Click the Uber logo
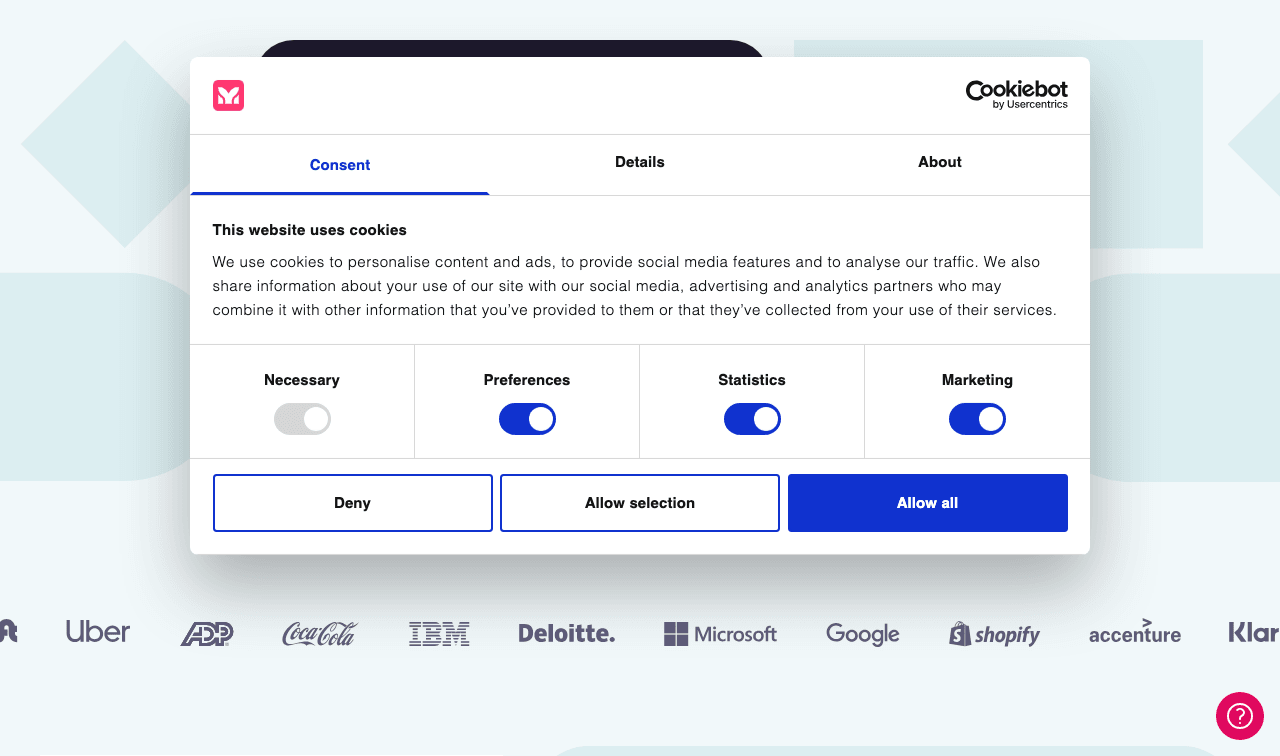 (x=98, y=632)
